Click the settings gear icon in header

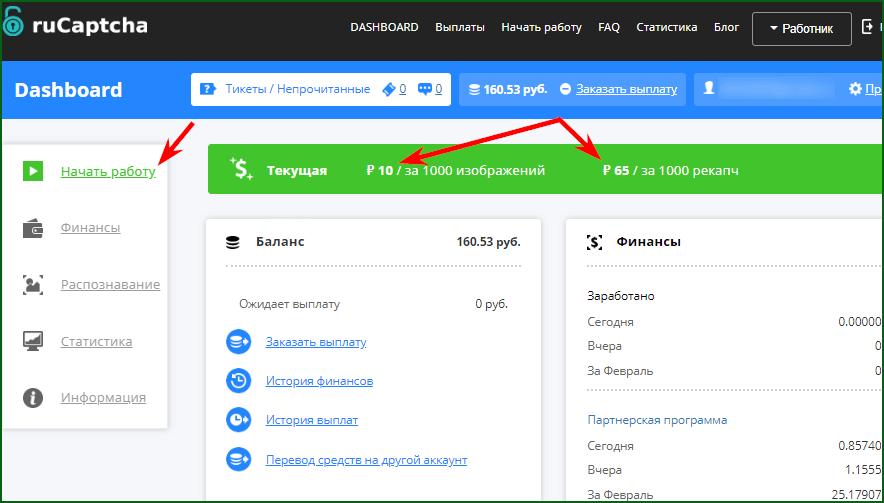(x=855, y=89)
